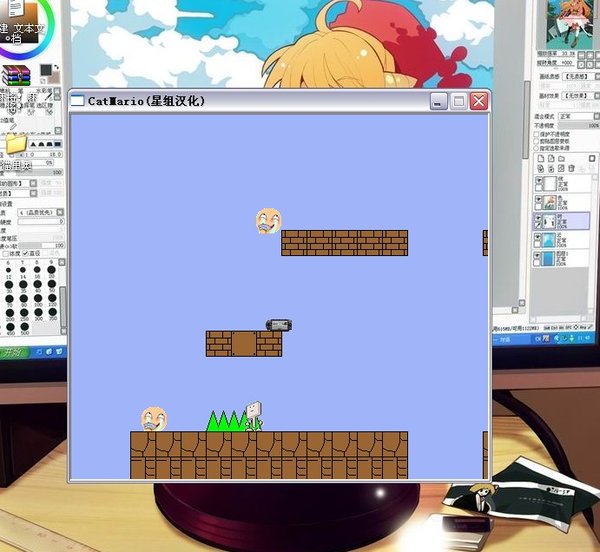Screen dimensions: 600x552
Task: Open the yellow folder desktop icon
Action: tap(15, 144)
